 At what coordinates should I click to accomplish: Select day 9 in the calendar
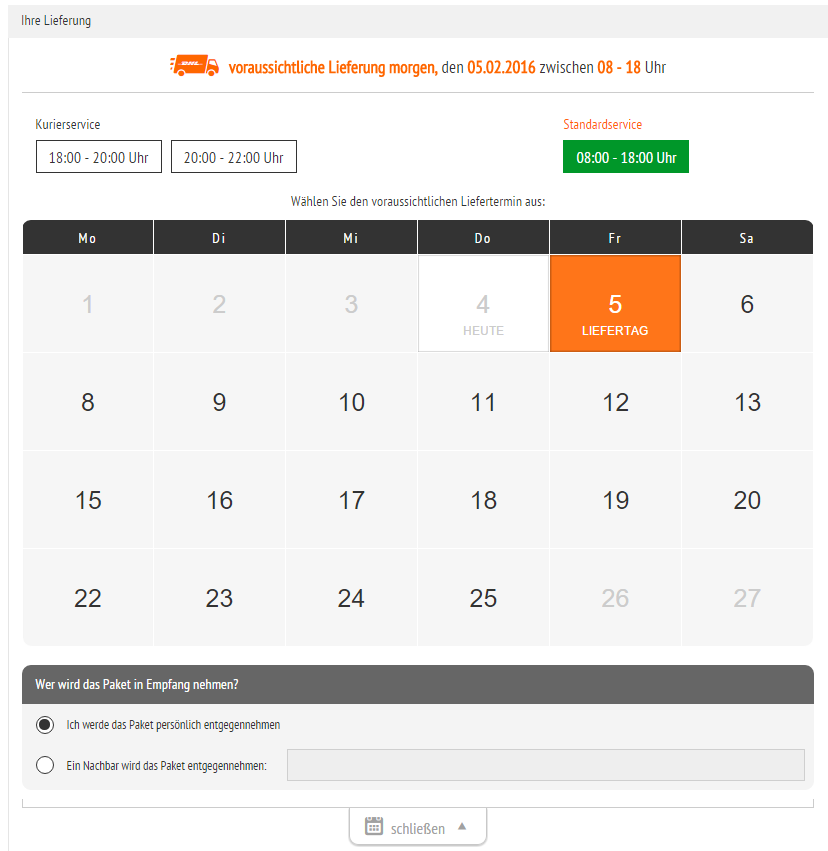click(x=219, y=402)
